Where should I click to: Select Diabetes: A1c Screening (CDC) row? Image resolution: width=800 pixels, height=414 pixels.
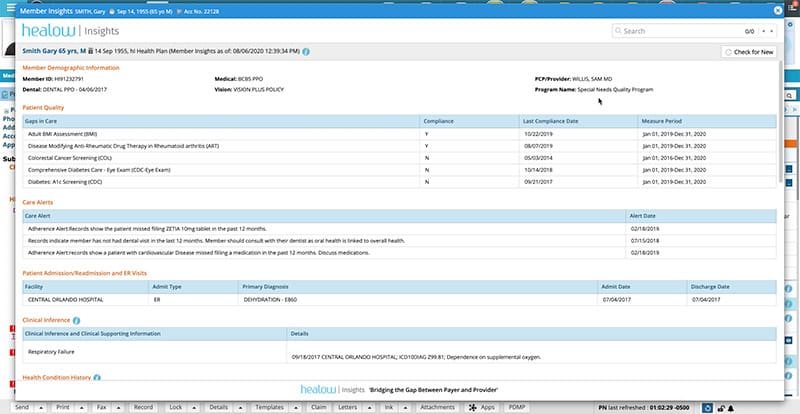click(x=399, y=182)
